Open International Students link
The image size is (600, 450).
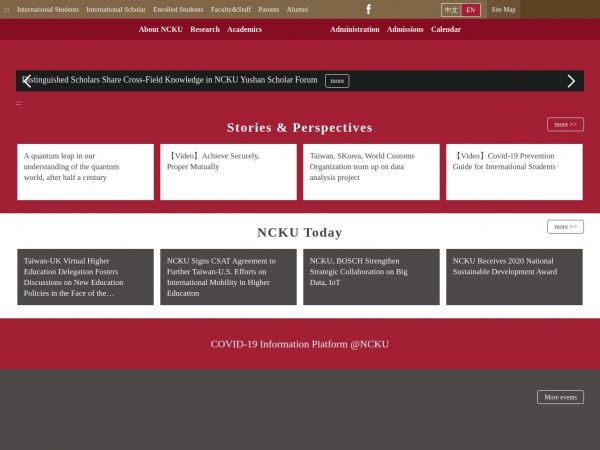[48, 10]
